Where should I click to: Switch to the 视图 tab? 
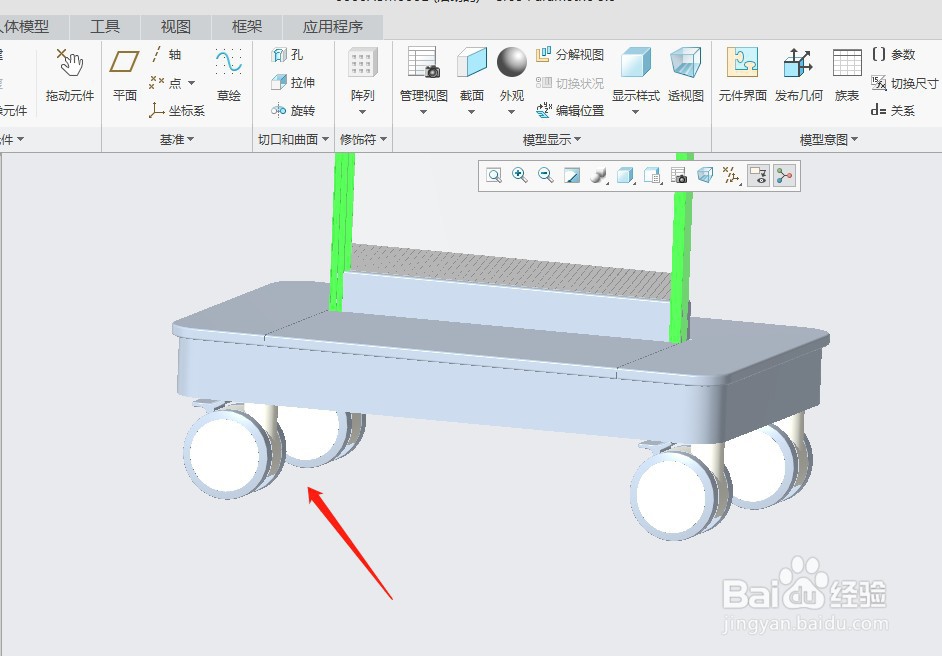pos(176,27)
